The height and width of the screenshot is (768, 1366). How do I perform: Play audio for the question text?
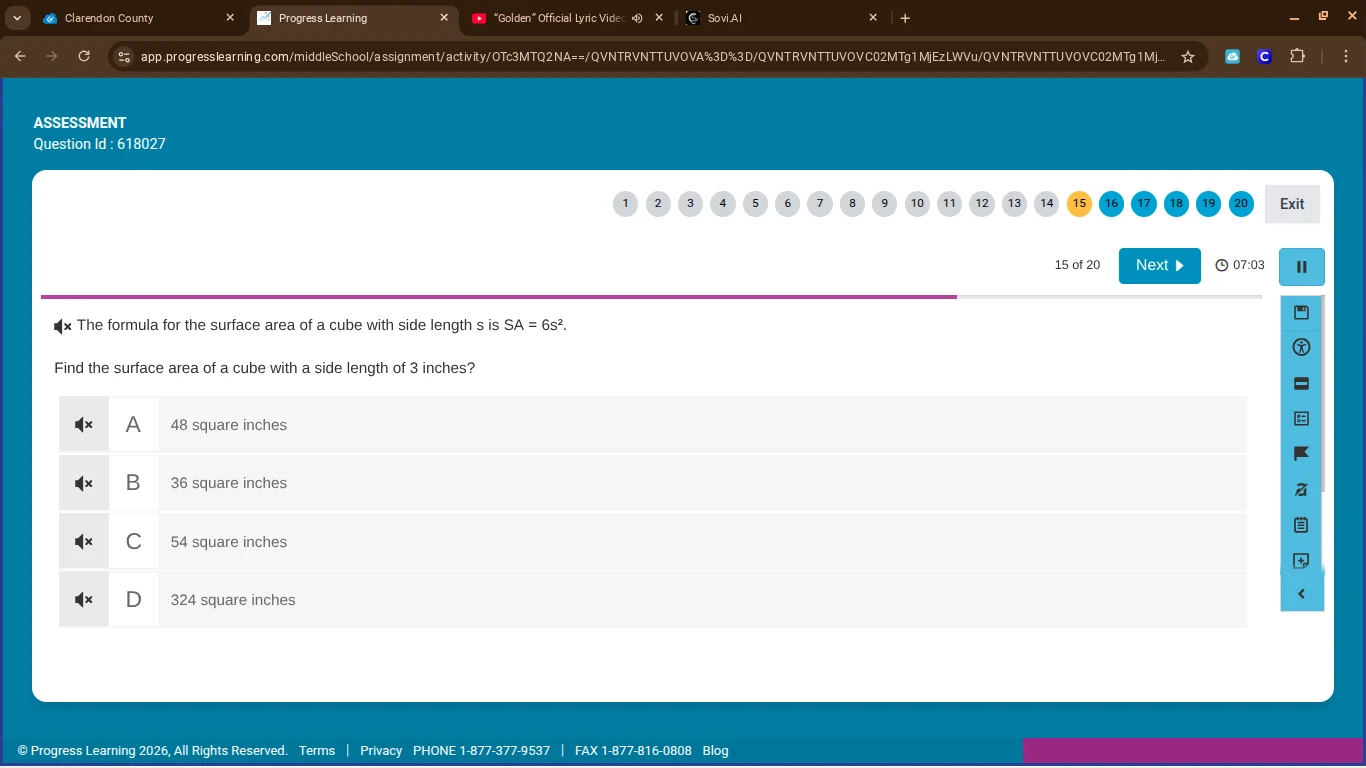[63, 326]
